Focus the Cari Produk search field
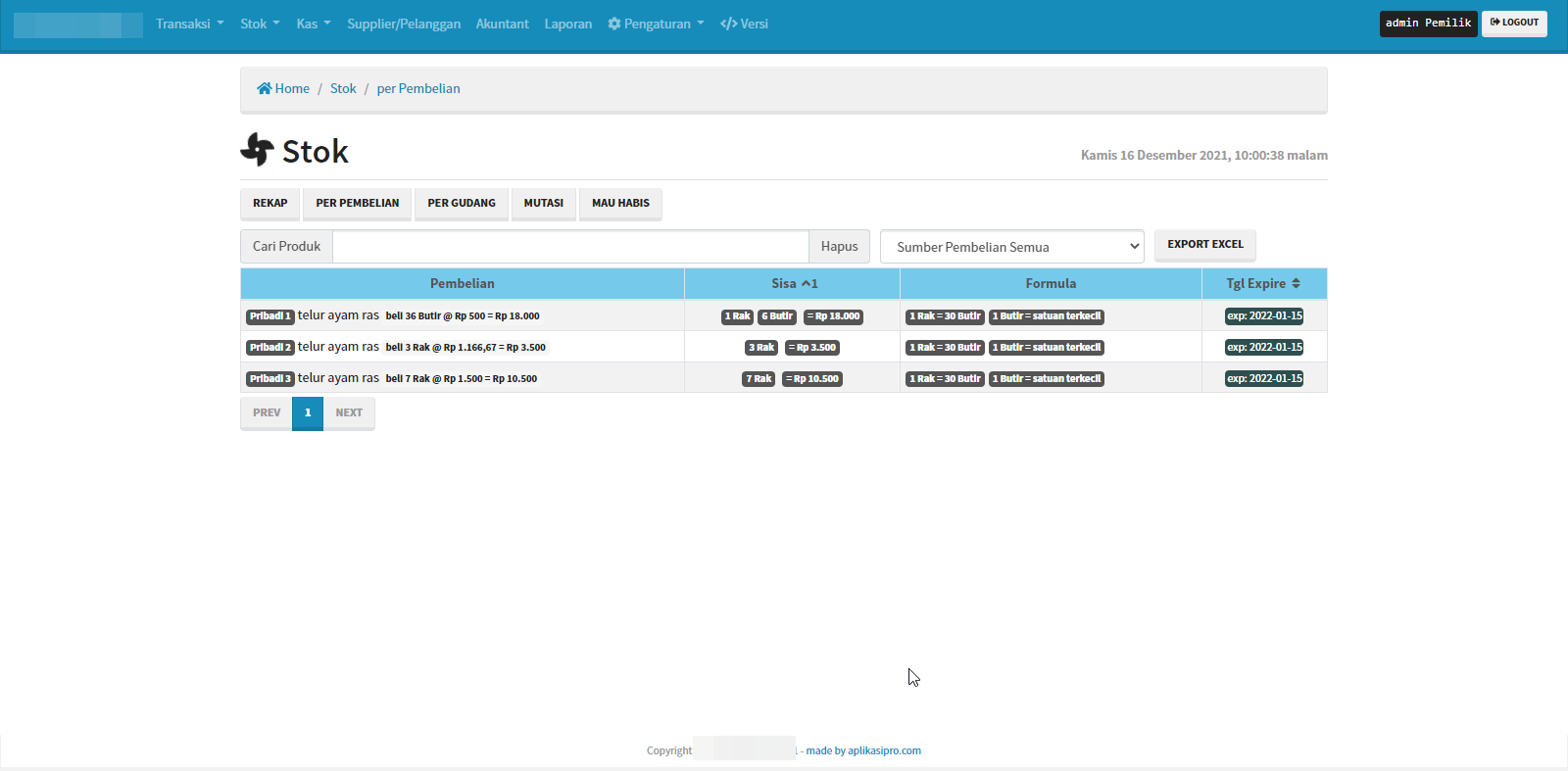 coord(570,247)
